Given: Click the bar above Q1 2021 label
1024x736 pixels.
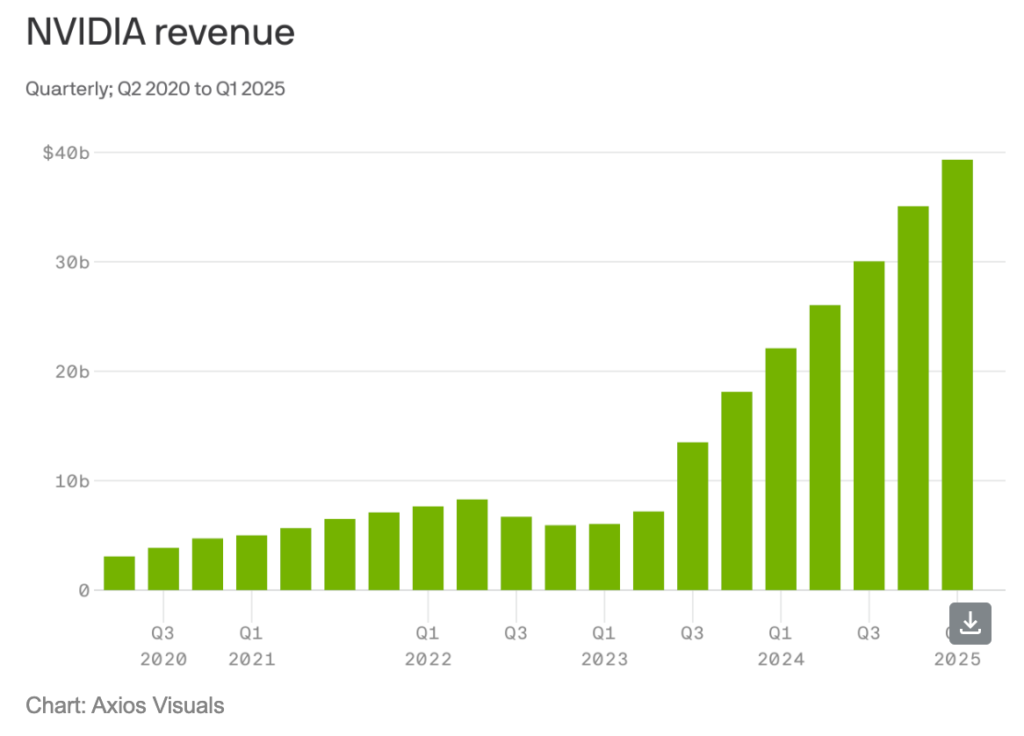Looking at the screenshot, I should [251, 563].
